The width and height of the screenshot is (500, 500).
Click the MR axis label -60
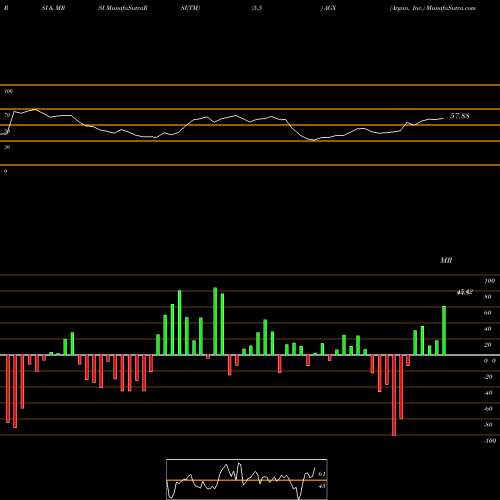[x=488, y=409]
